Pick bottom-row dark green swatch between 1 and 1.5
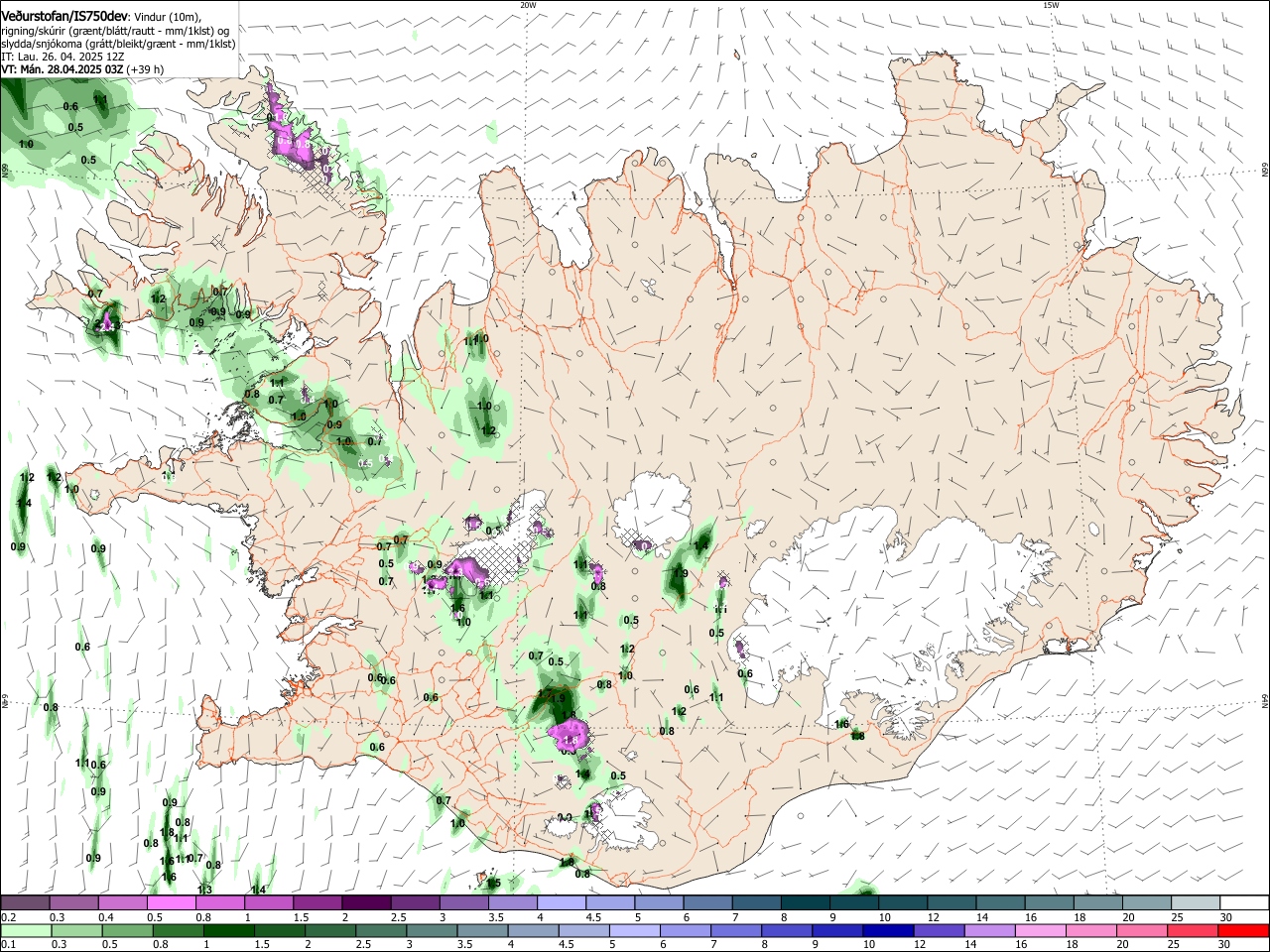 (229, 930)
